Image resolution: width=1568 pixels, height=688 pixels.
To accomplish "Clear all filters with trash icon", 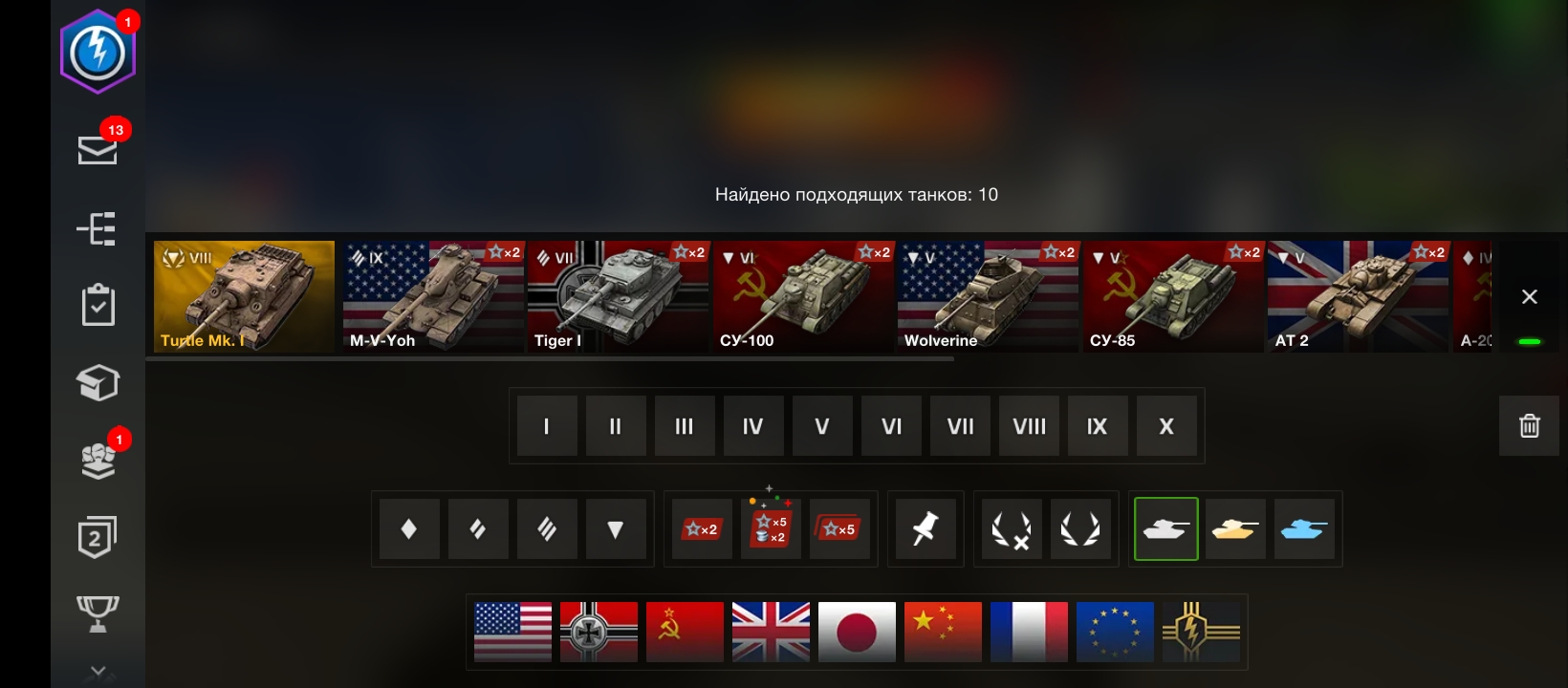I will 1529,426.
